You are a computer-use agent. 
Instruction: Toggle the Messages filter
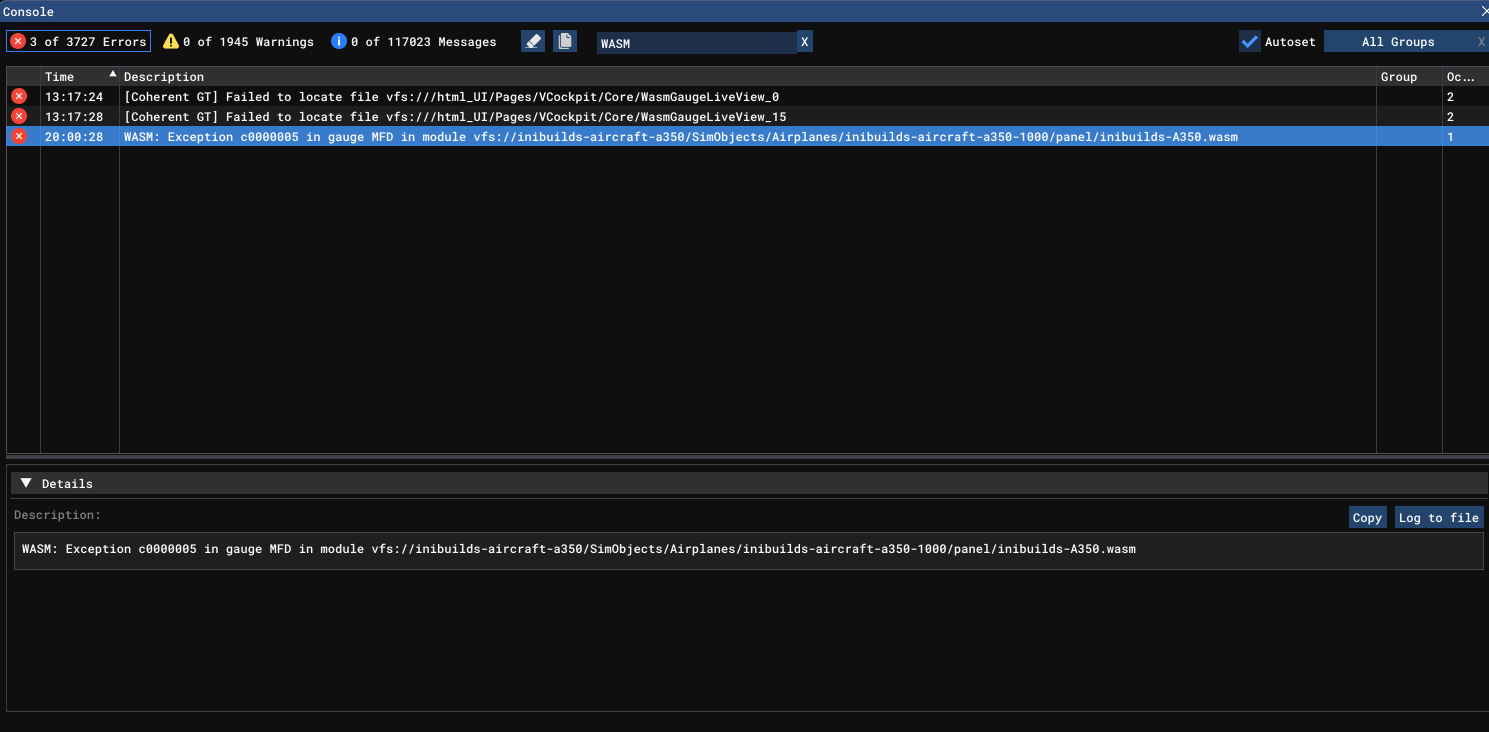413,41
